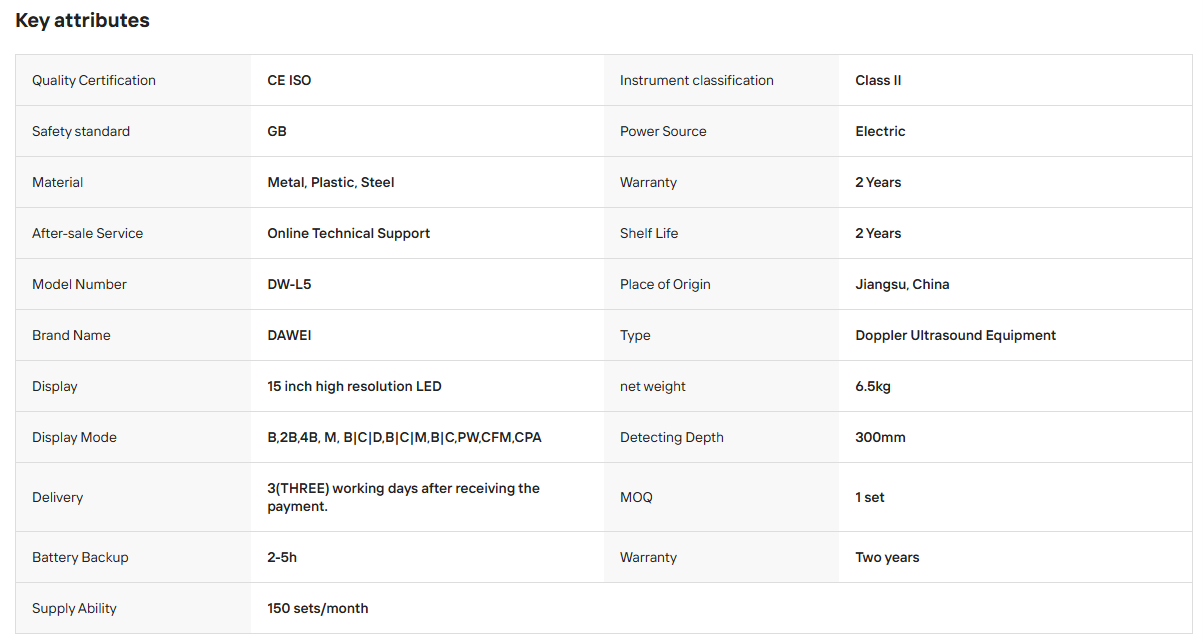Image resolution: width=1203 pixels, height=642 pixels.
Task: Select Doppler Ultrasound Equipment type value
Action: pyautogui.click(x=955, y=335)
